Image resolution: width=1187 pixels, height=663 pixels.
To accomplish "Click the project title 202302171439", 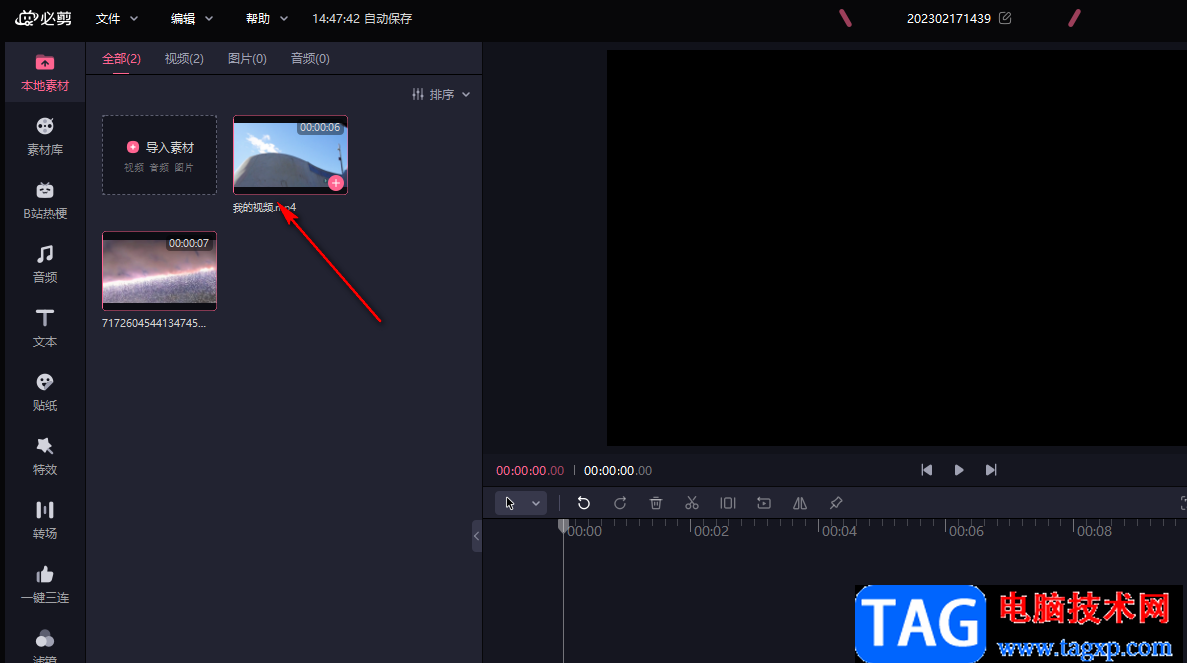I will point(949,18).
